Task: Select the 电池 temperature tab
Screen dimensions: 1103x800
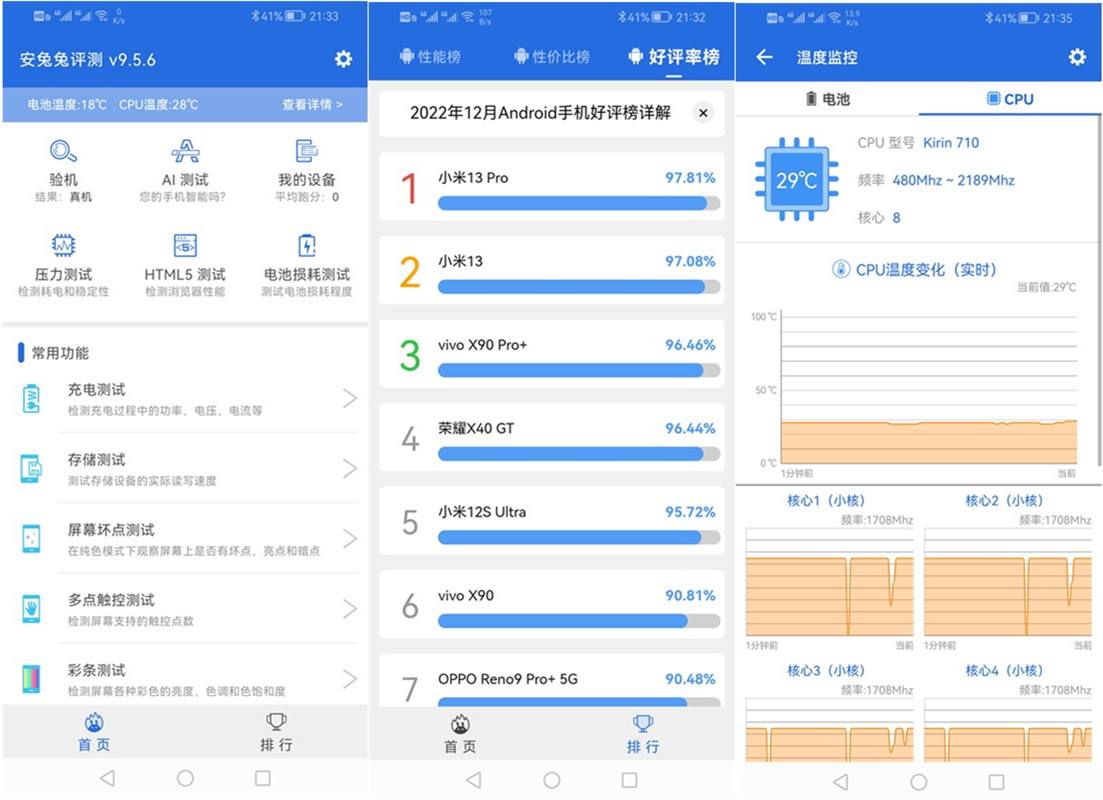Action: click(827, 99)
